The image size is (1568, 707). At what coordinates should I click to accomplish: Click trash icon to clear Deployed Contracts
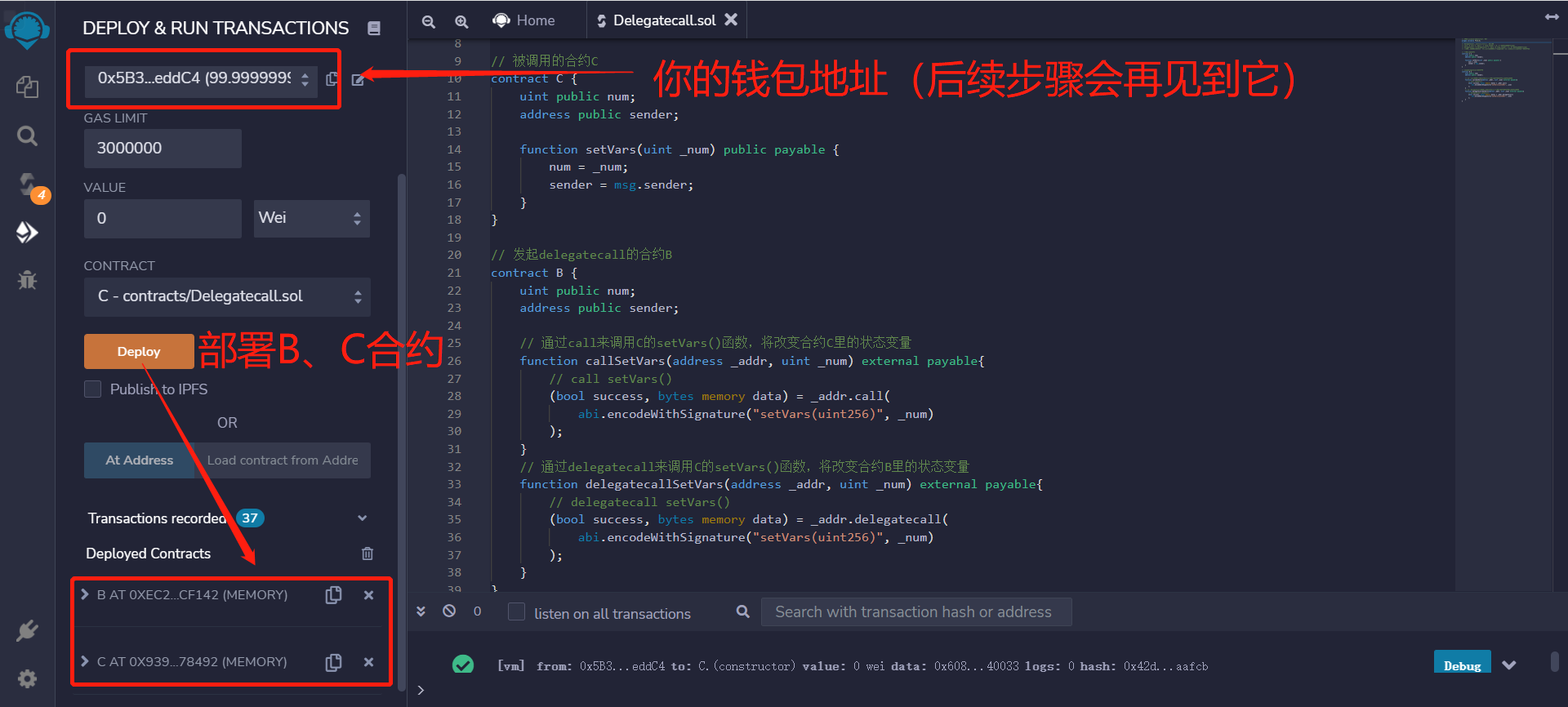tap(367, 554)
